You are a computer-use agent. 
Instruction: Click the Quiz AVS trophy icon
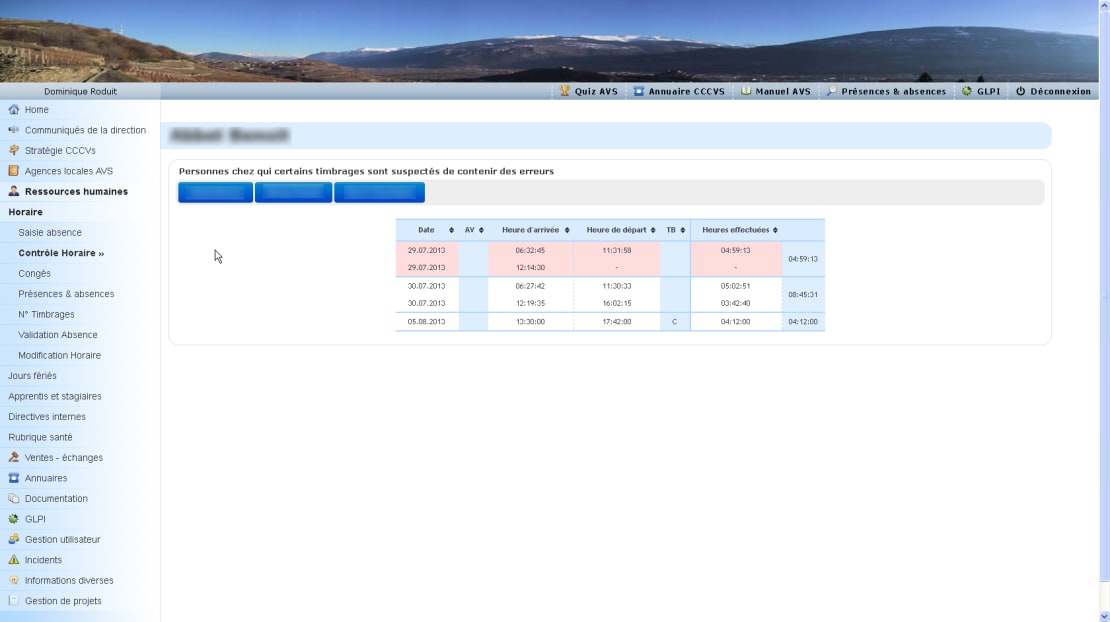[564, 91]
